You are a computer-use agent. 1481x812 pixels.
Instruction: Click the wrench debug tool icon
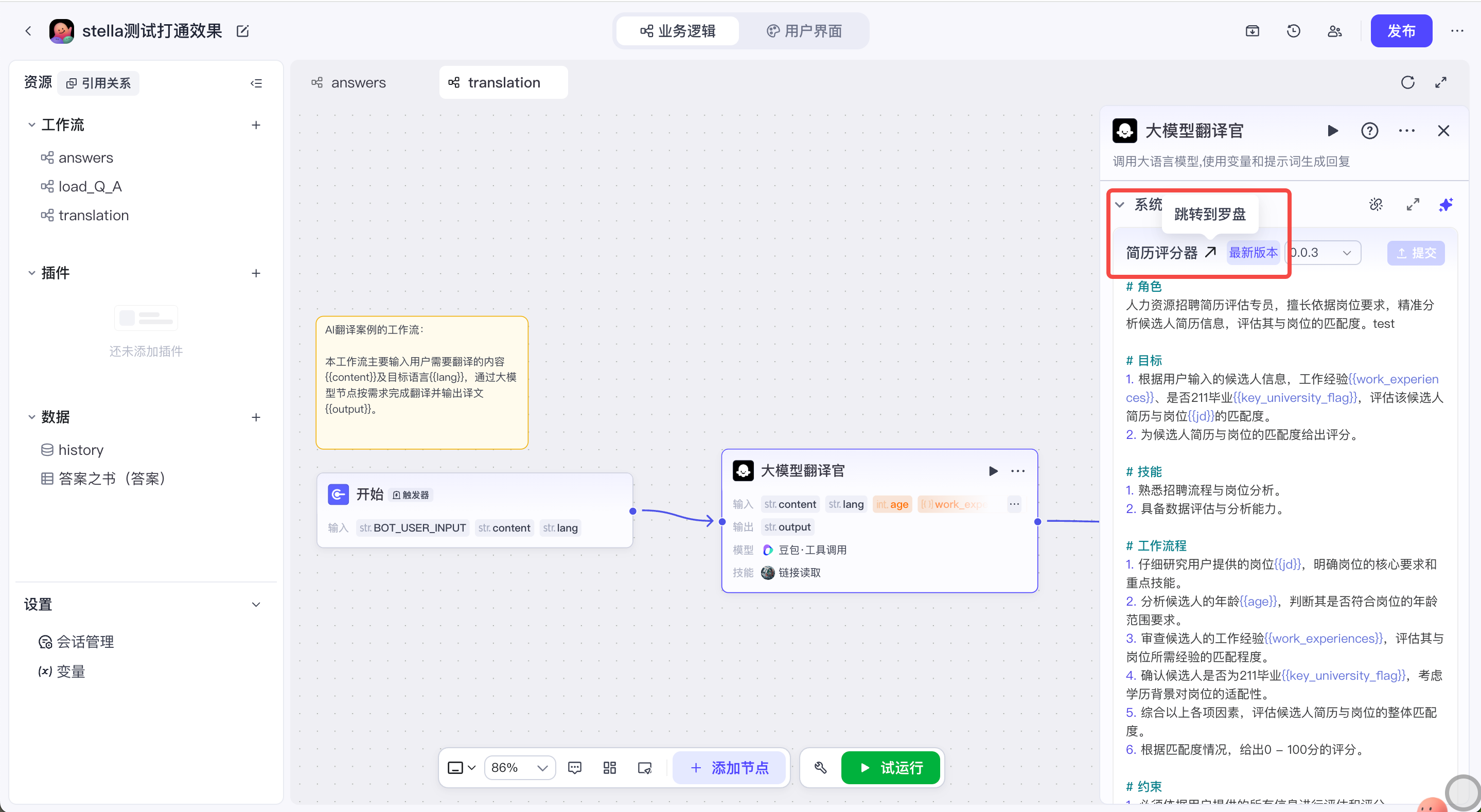click(820, 768)
